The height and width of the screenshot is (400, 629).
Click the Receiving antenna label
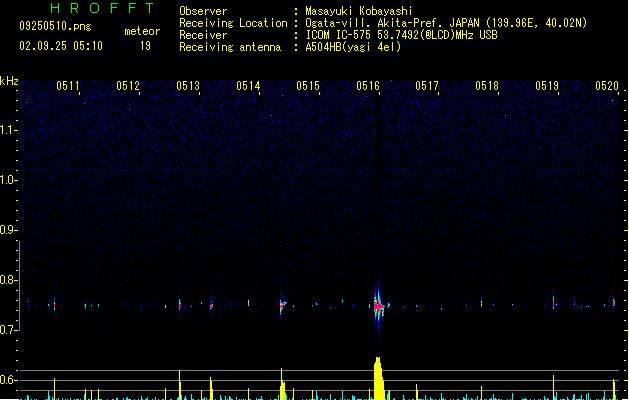click(230, 47)
